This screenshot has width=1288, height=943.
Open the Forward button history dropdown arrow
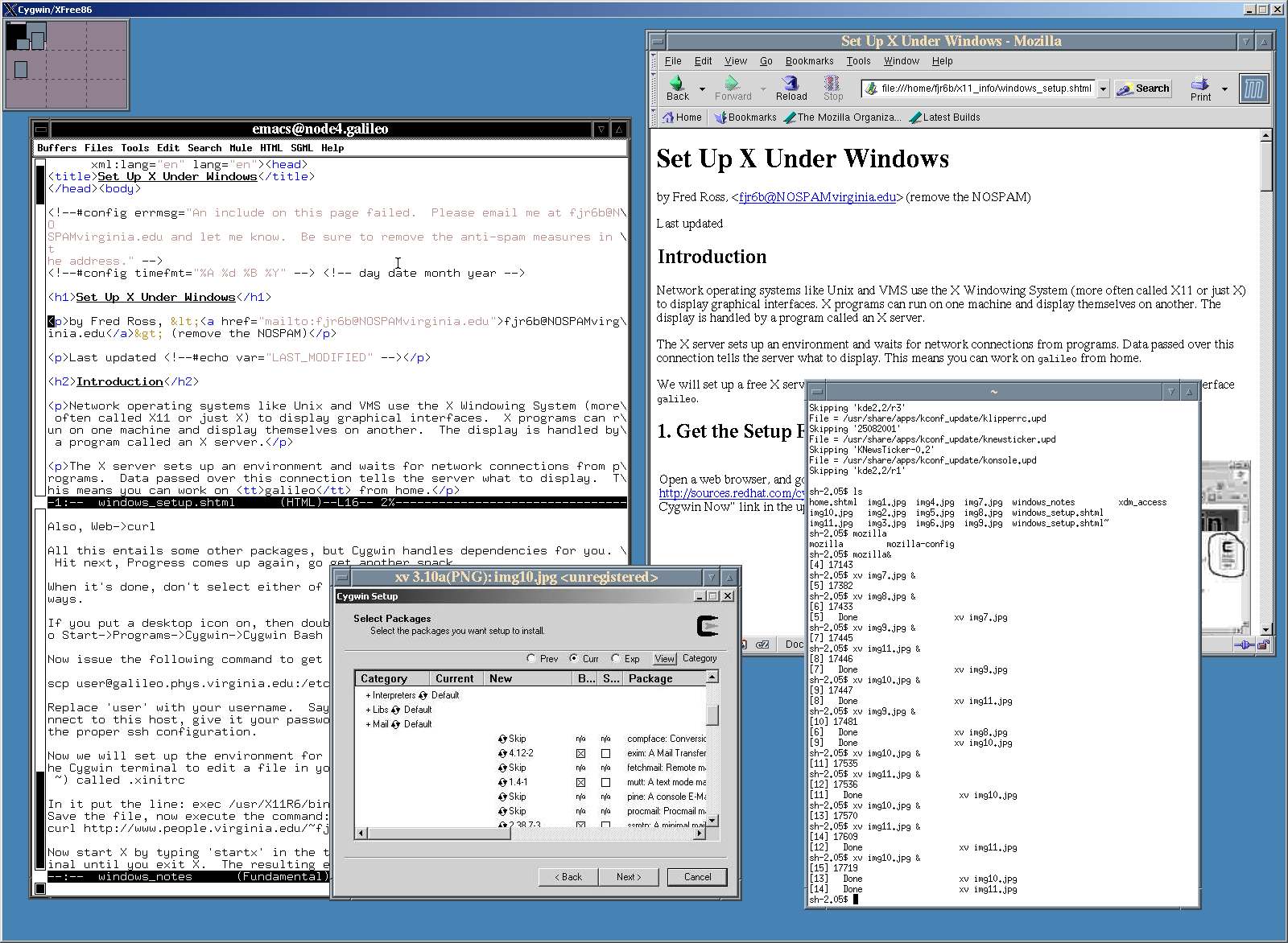pyautogui.click(x=763, y=89)
